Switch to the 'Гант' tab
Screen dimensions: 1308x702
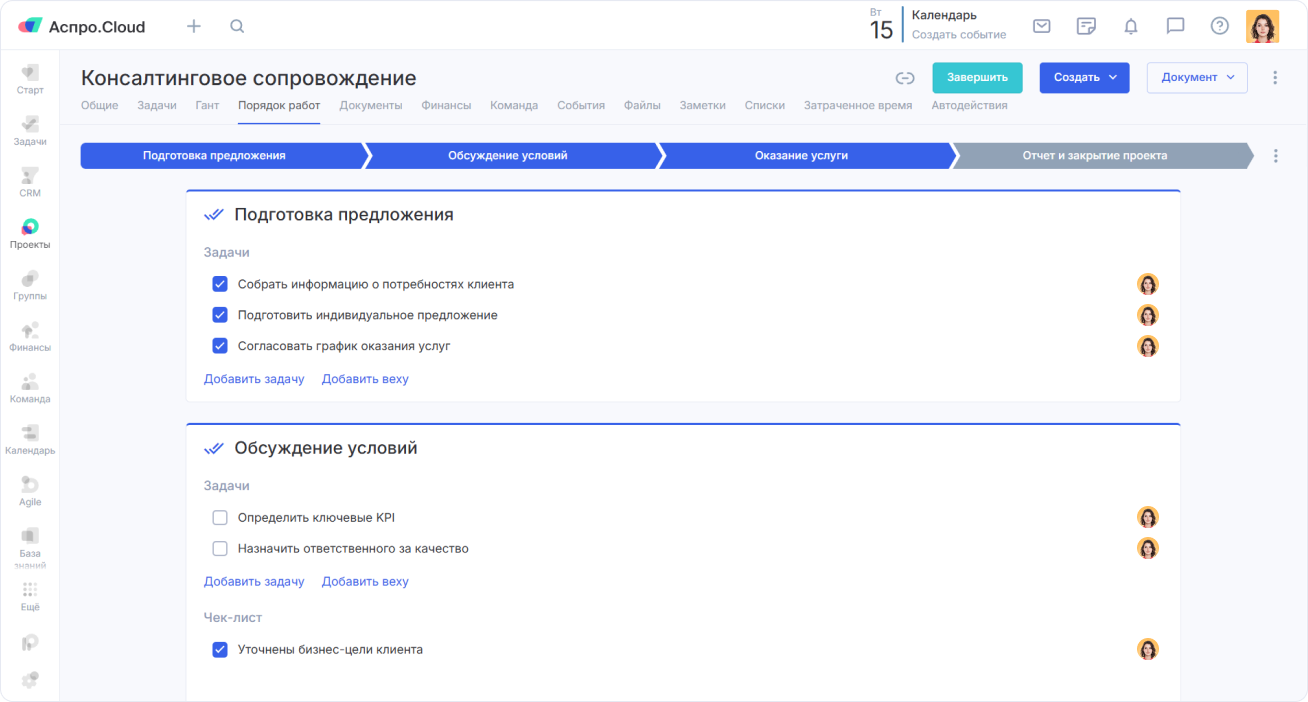(207, 105)
